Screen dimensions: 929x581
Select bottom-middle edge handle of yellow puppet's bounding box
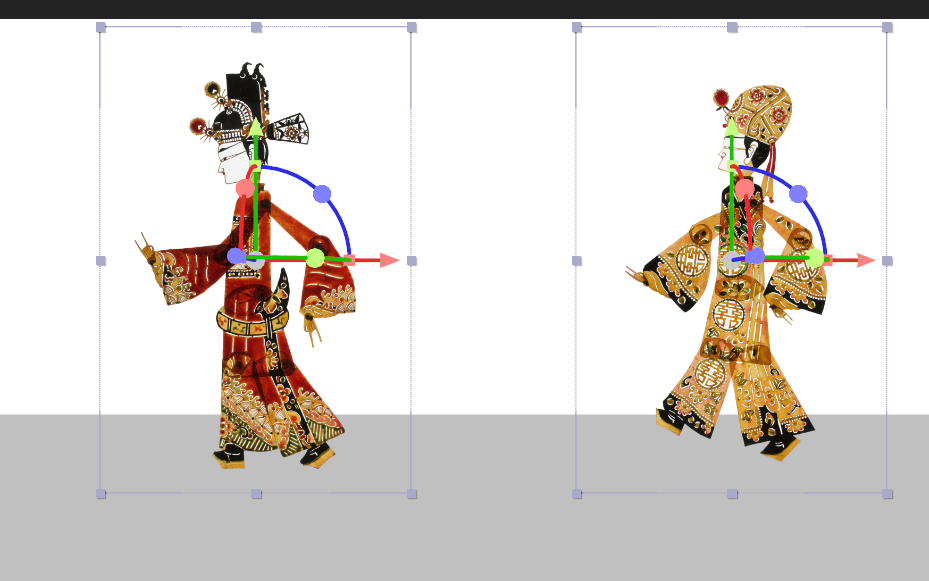(x=732, y=494)
